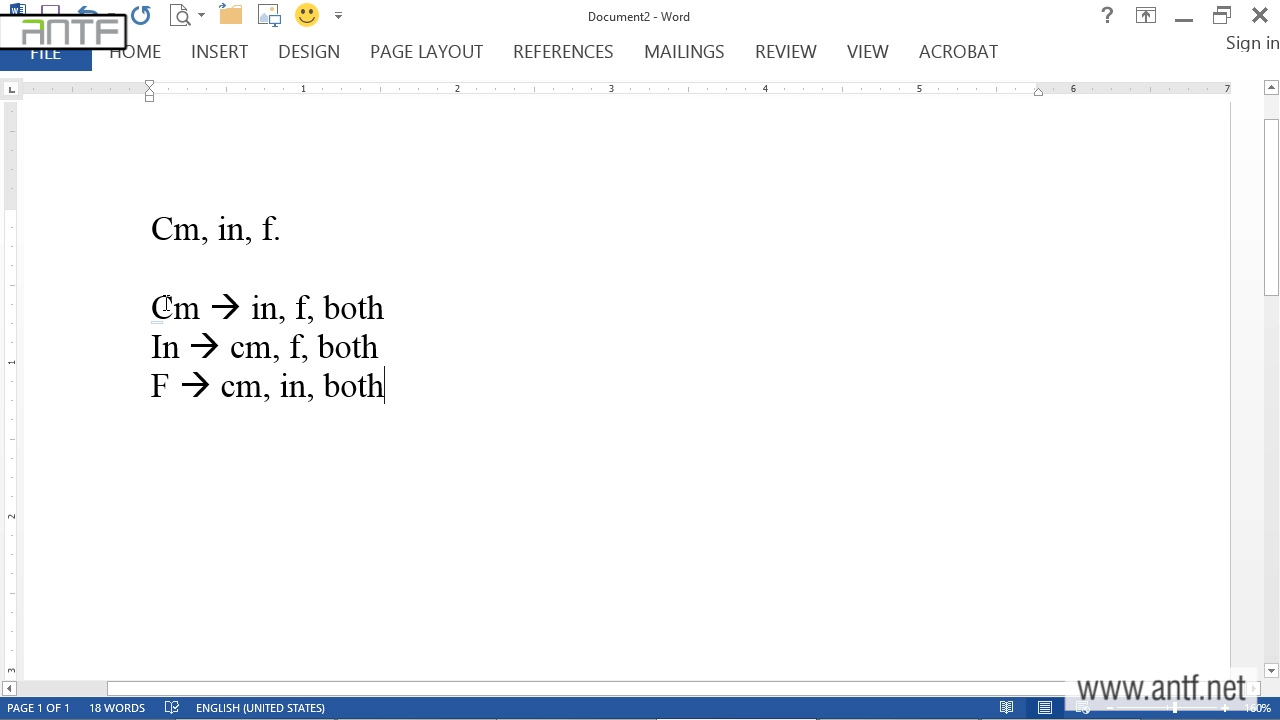This screenshot has height=720, width=1280.
Task: Click the Open folder icon
Action: tap(231, 15)
